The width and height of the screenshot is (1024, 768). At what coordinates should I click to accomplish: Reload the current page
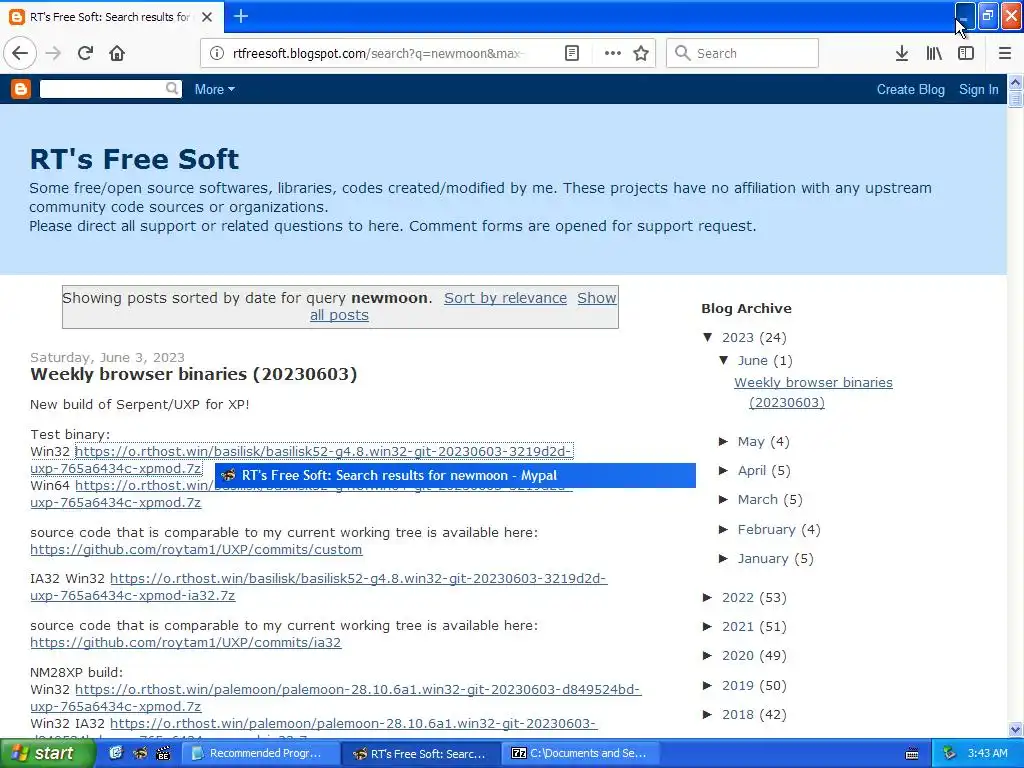coord(85,53)
